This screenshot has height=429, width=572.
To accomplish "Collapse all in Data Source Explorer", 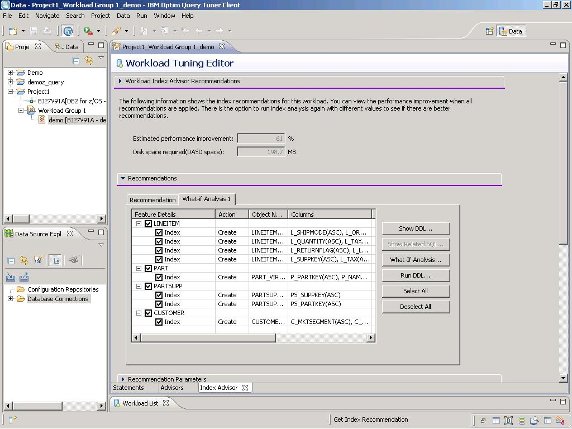I will (11, 260).
